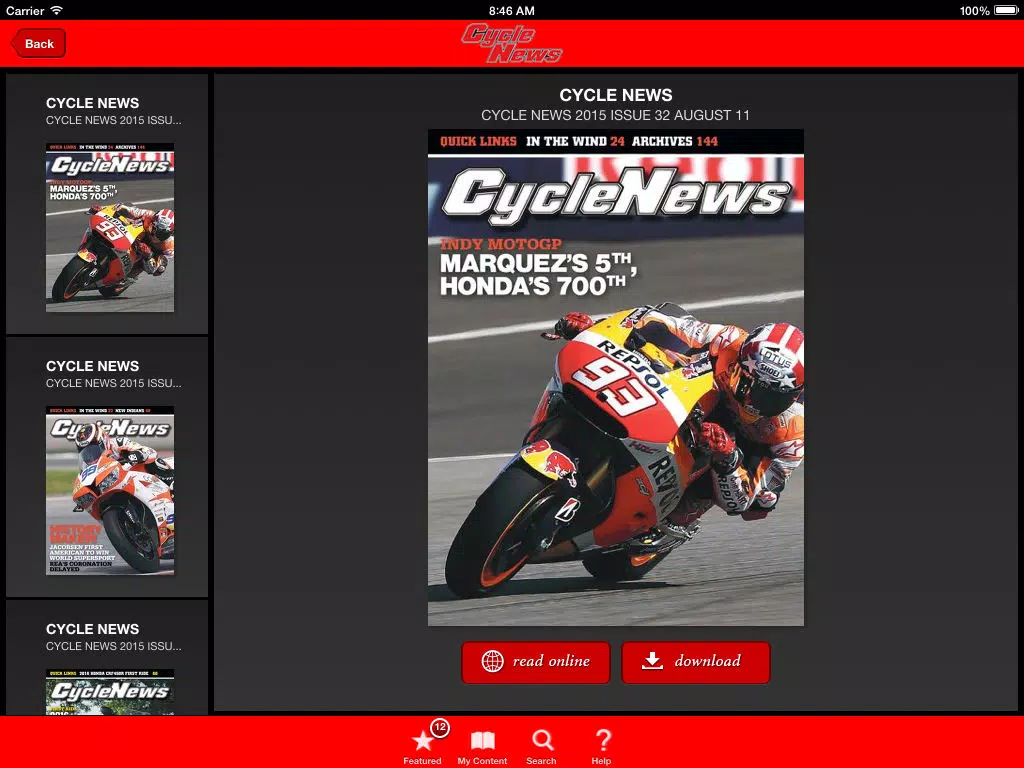Open the Search tab

pos(541,747)
